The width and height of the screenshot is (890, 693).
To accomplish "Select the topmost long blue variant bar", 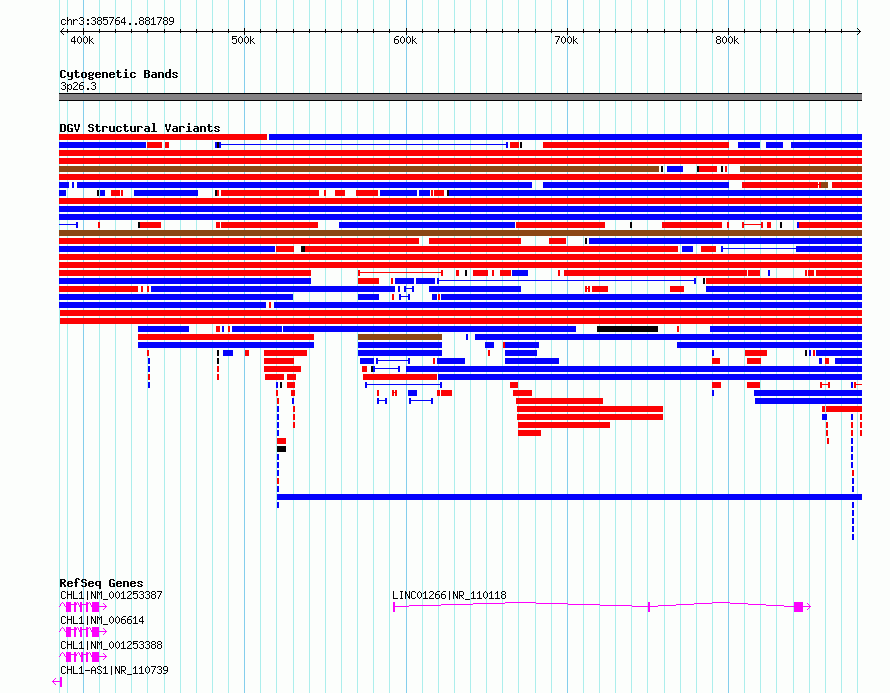I will 565,137.
